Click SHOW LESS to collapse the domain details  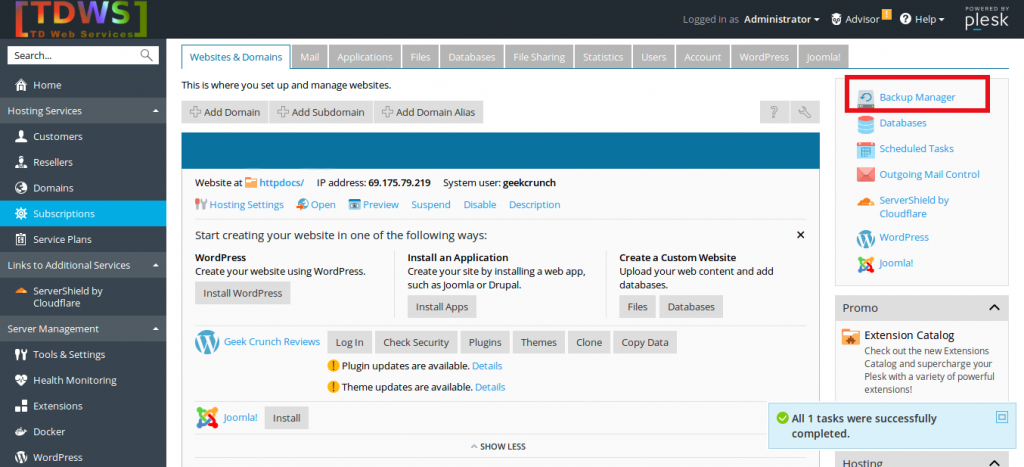click(x=498, y=447)
